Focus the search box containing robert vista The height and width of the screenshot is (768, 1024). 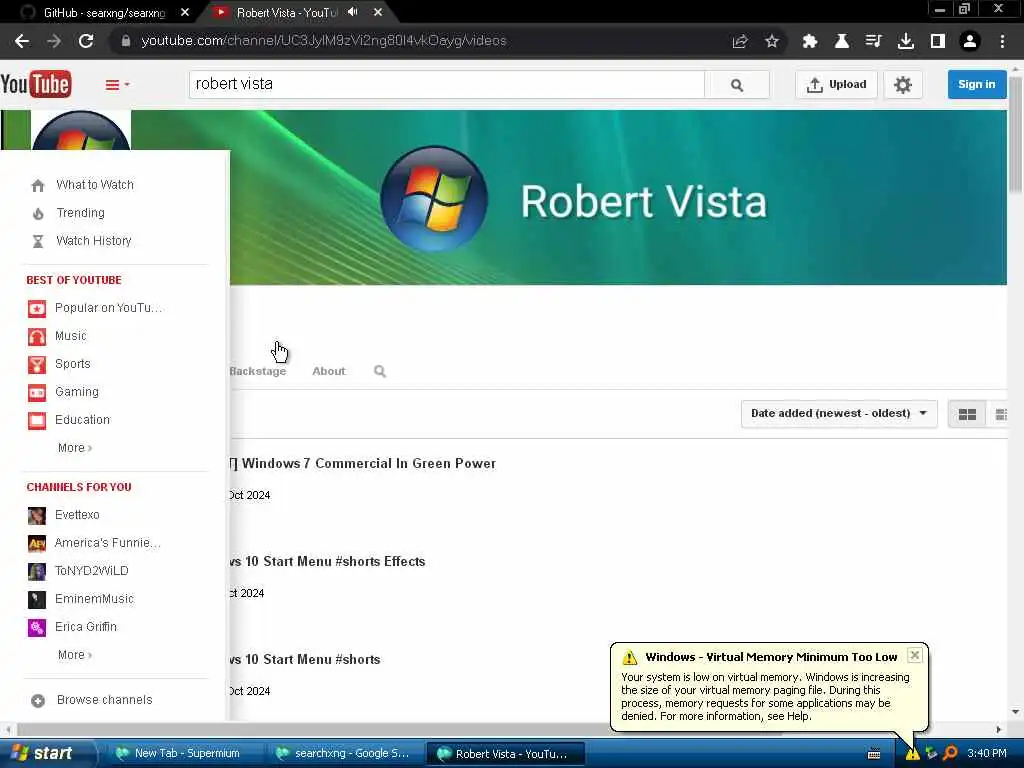pyautogui.click(x=447, y=84)
